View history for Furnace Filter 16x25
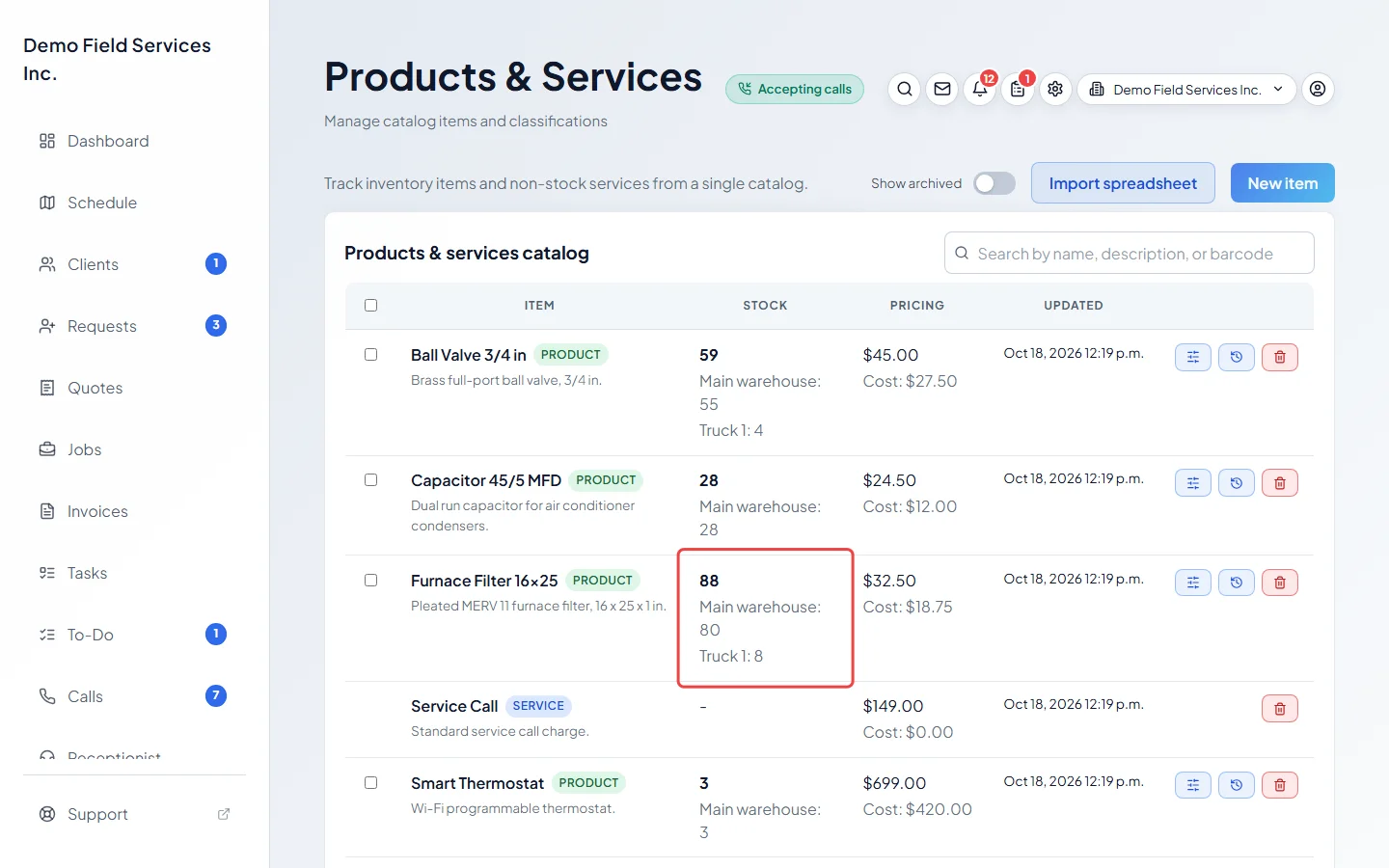The image size is (1389, 868). [1237, 583]
